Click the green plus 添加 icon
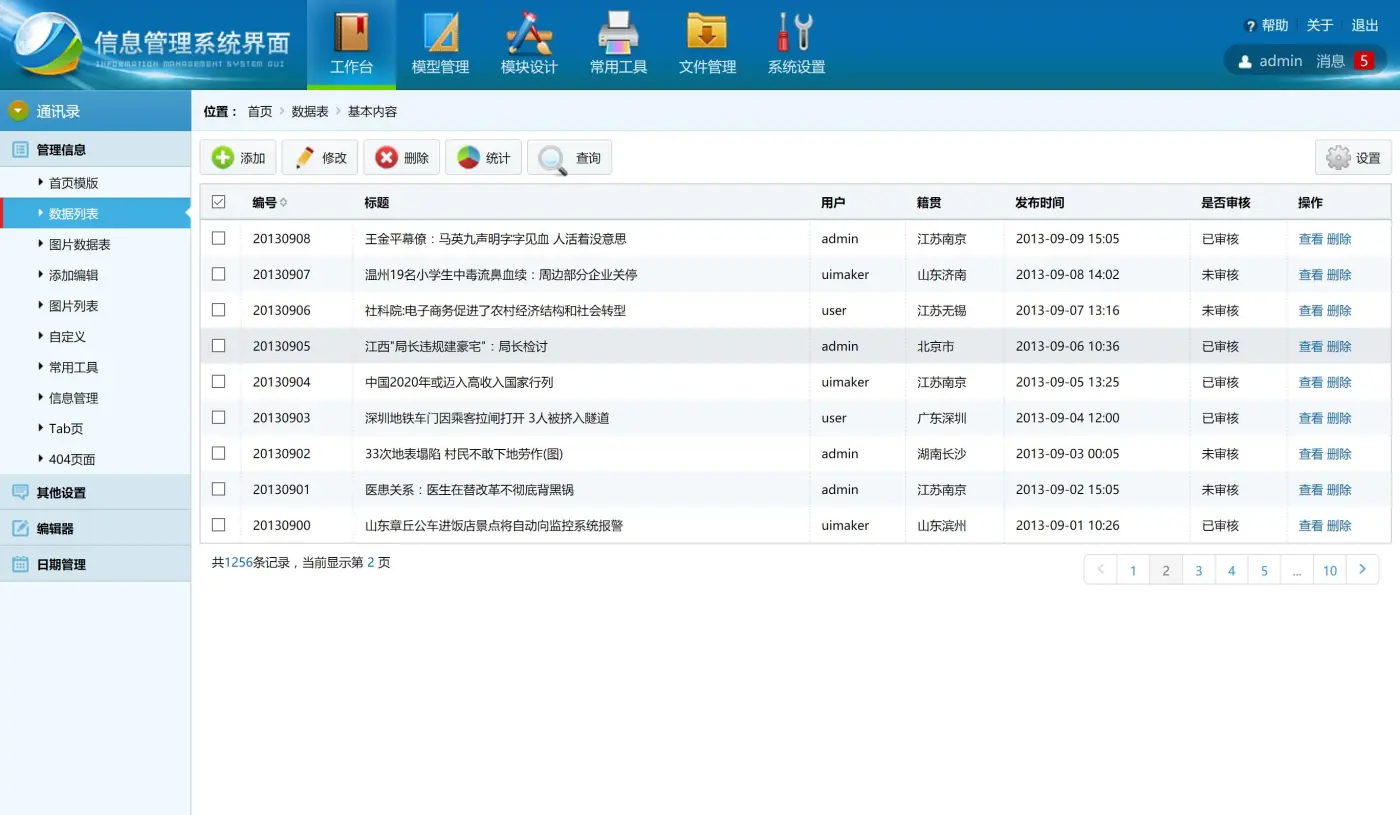Image resolution: width=1400 pixels, height=815 pixels. coord(223,158)
